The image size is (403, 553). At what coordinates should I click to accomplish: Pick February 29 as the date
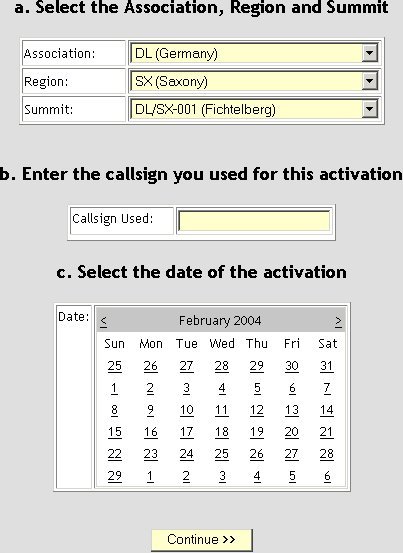pyautogui.click(x=115, y=476)
